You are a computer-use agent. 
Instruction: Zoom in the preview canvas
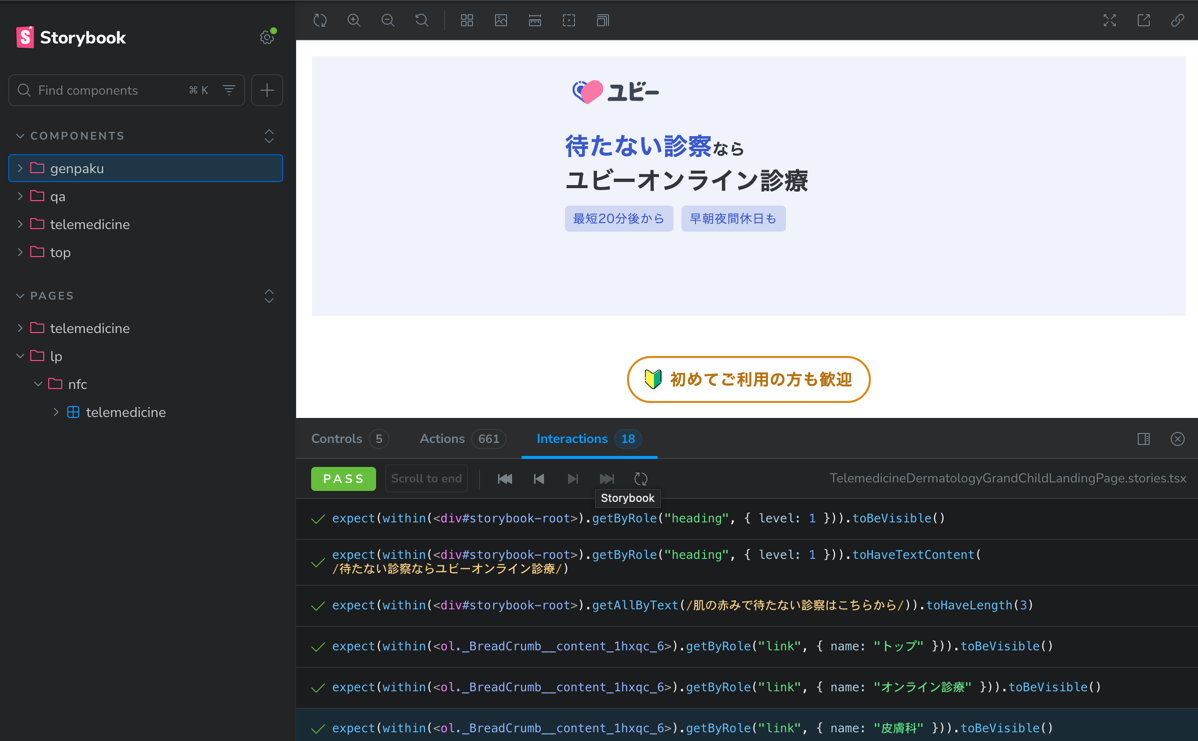(354, 21)
